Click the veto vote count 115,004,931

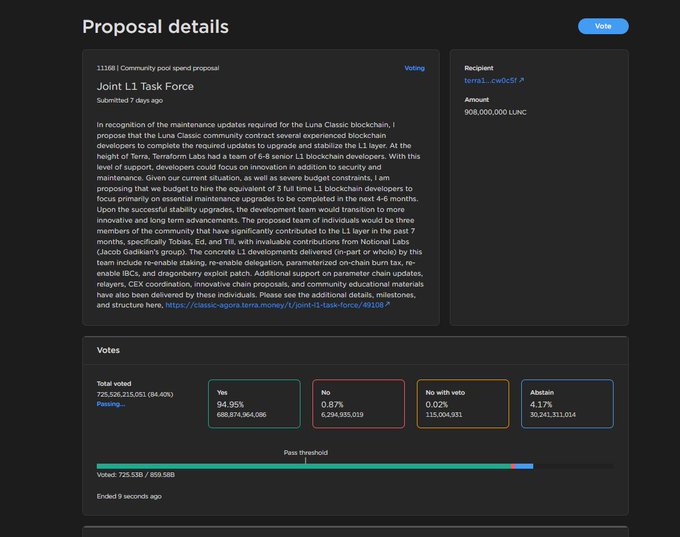444,415
